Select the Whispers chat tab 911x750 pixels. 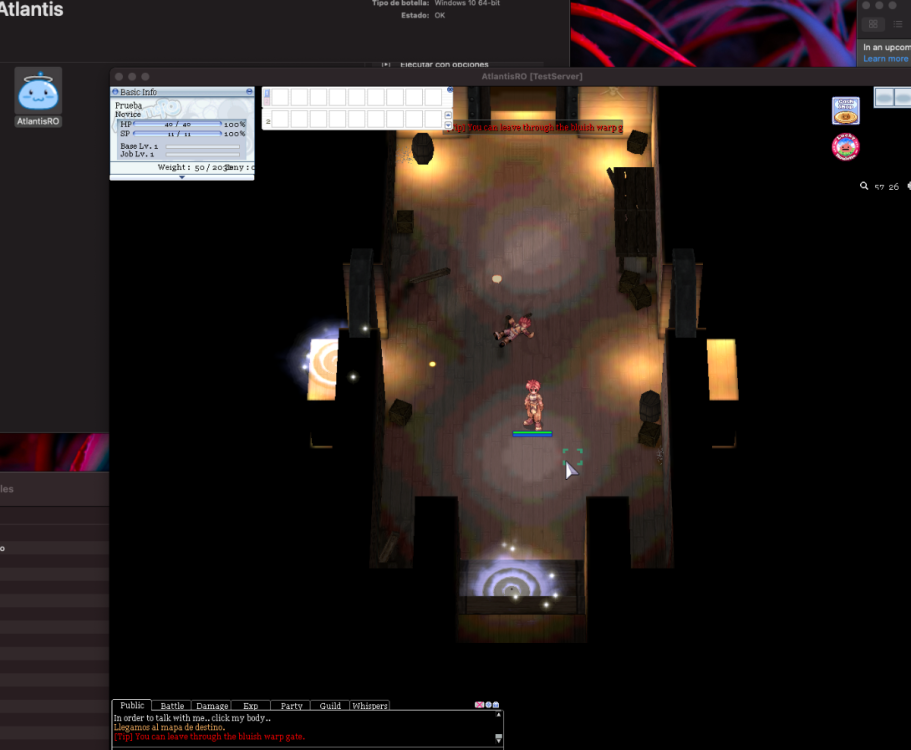pos(370,706)
